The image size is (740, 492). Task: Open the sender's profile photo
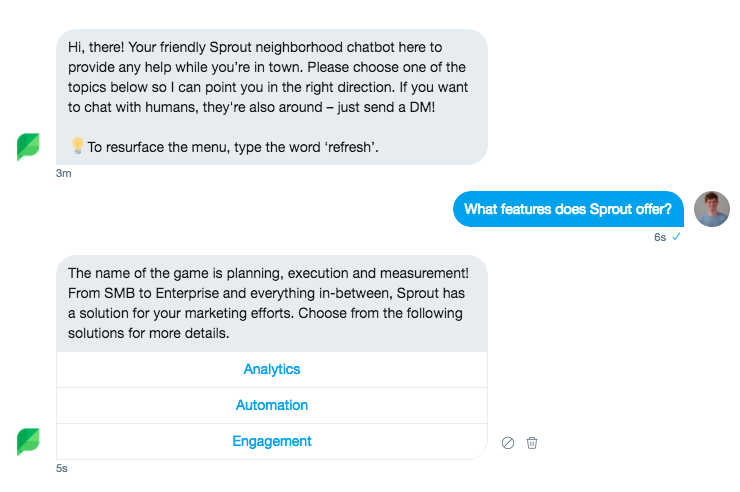[x=712, y=209]
